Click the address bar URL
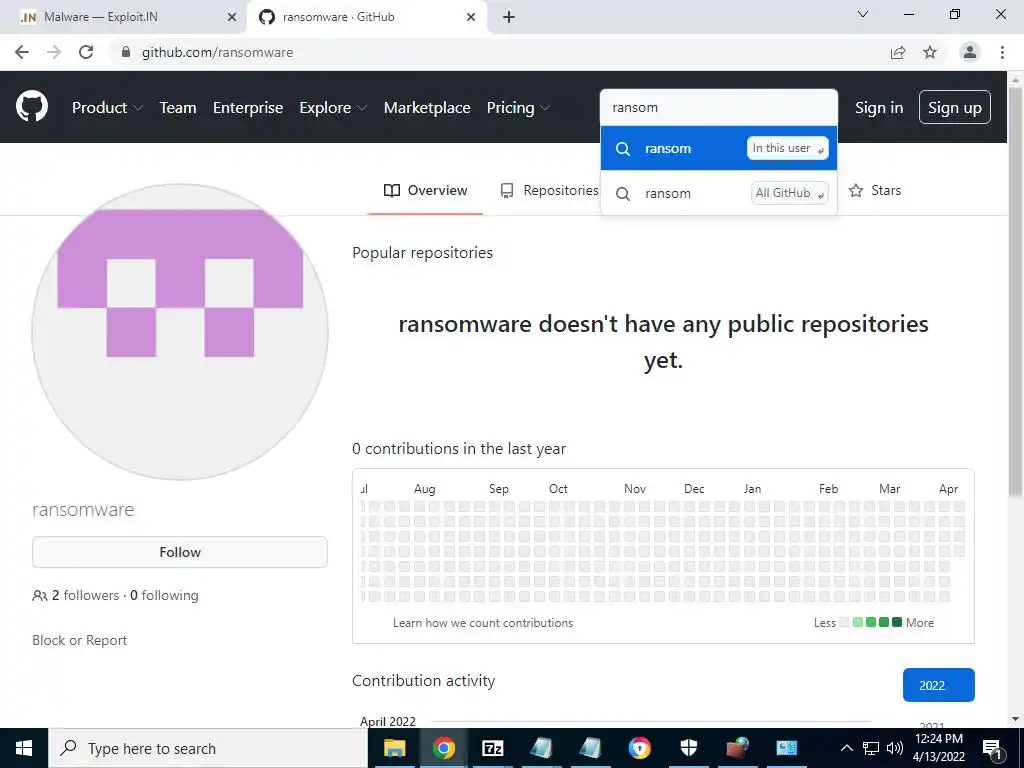 click(x=217, y=52)
